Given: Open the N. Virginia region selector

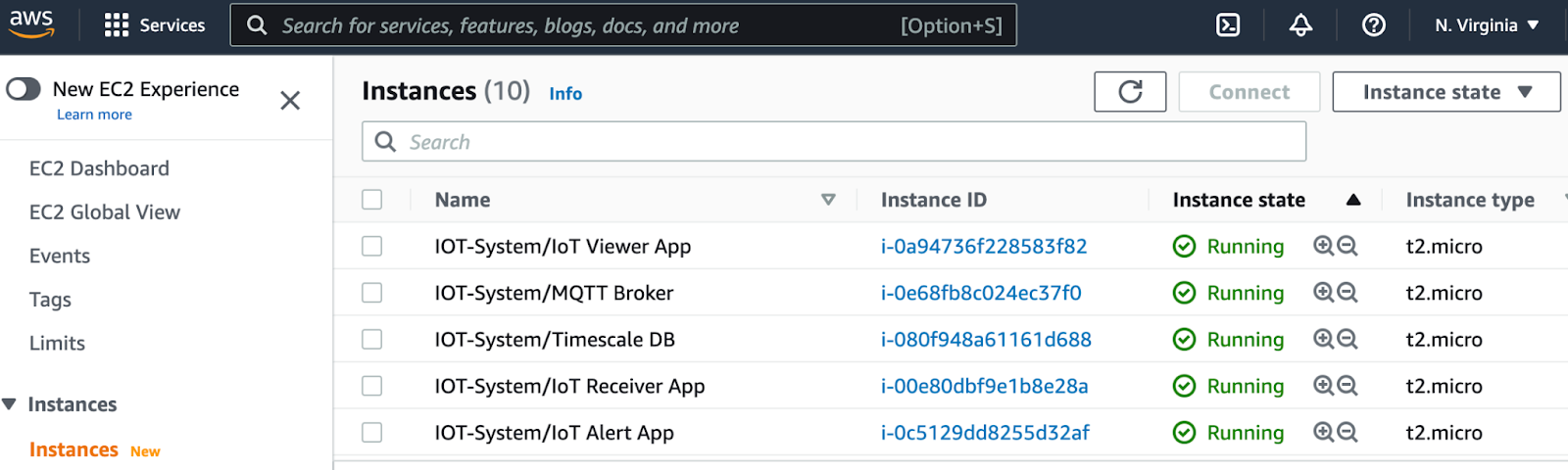Looking at the screenshot, I should coord(1486,25).
